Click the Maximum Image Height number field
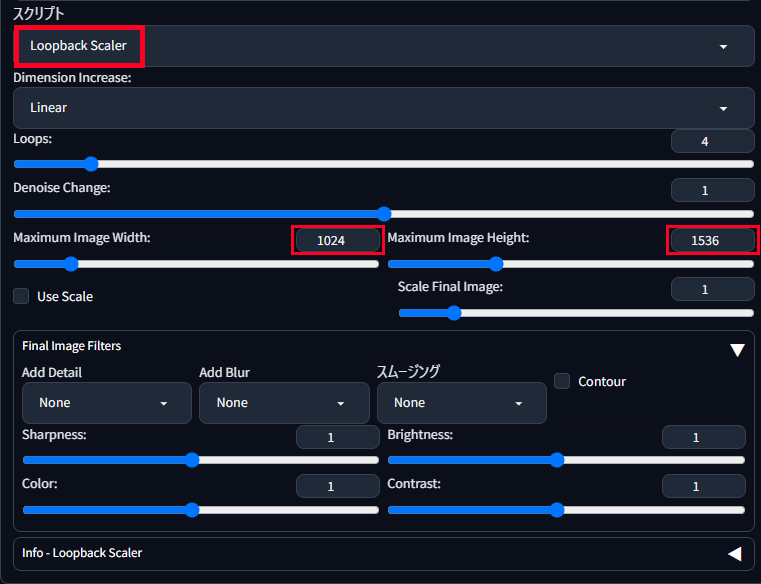The image size is (761, 584). 712,240
